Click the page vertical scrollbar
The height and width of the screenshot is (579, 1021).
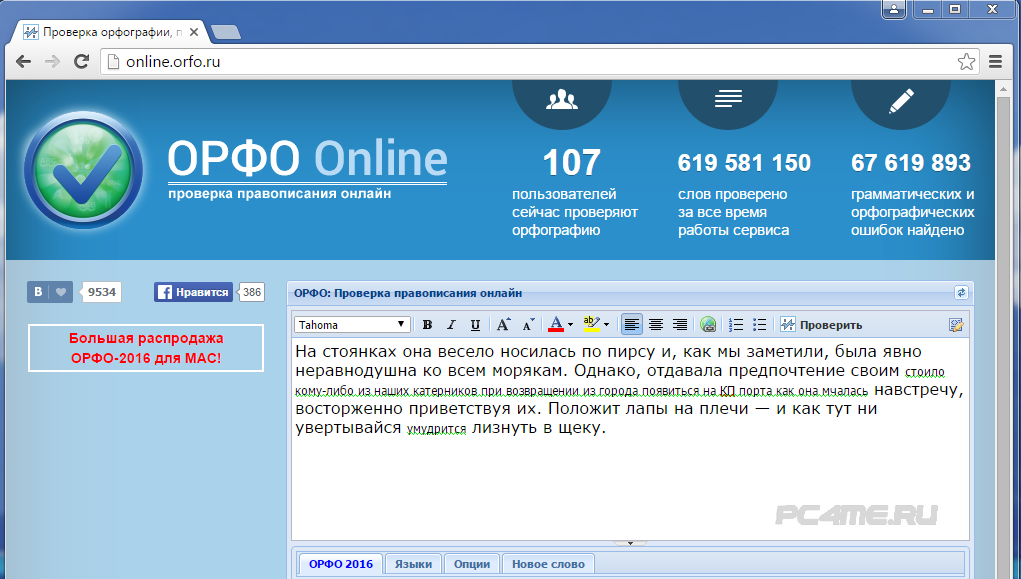pyautogui.click(x=1003, y=335)
